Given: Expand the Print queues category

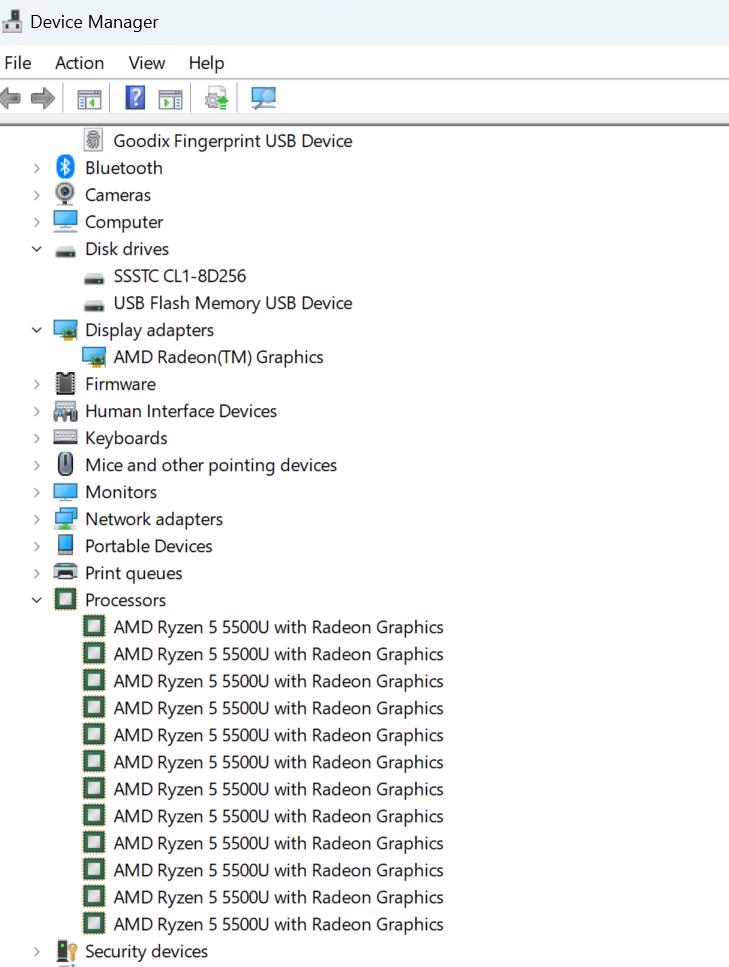Looking at the screenshot, I should tap(37, 574).
